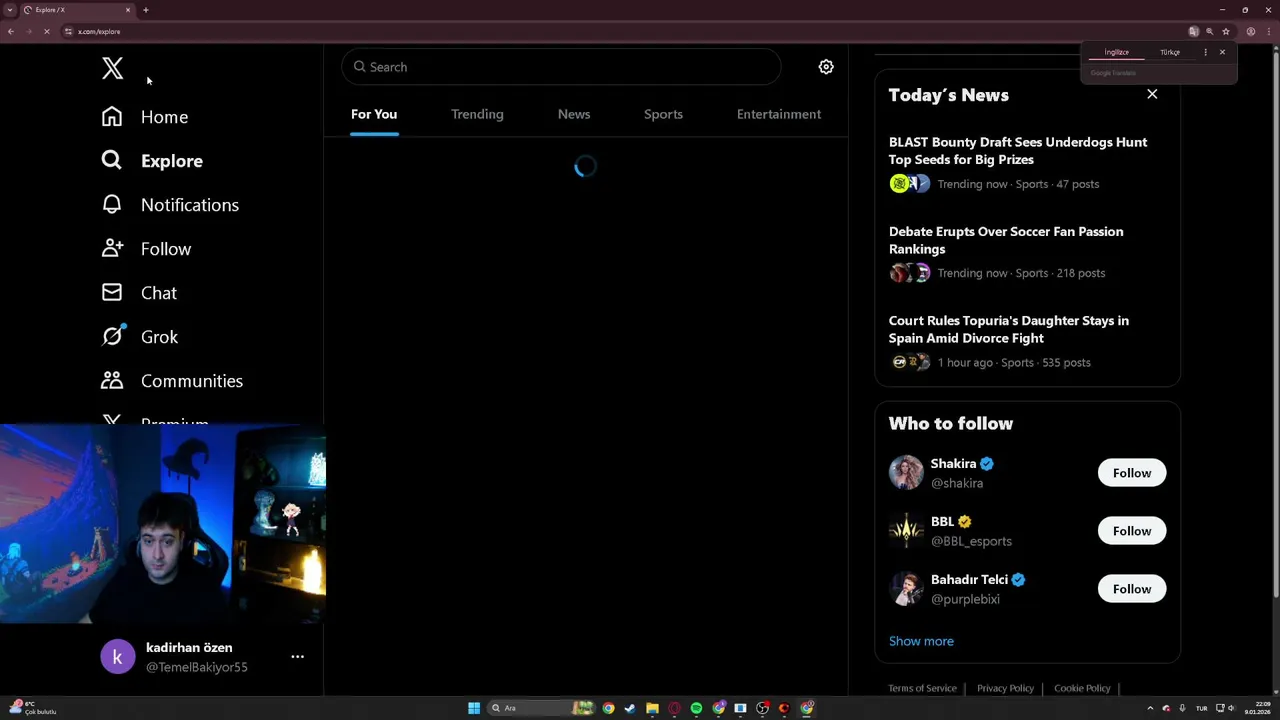Open Communities in the sidebar
The image size is (1280, 720).
point(172,381)
